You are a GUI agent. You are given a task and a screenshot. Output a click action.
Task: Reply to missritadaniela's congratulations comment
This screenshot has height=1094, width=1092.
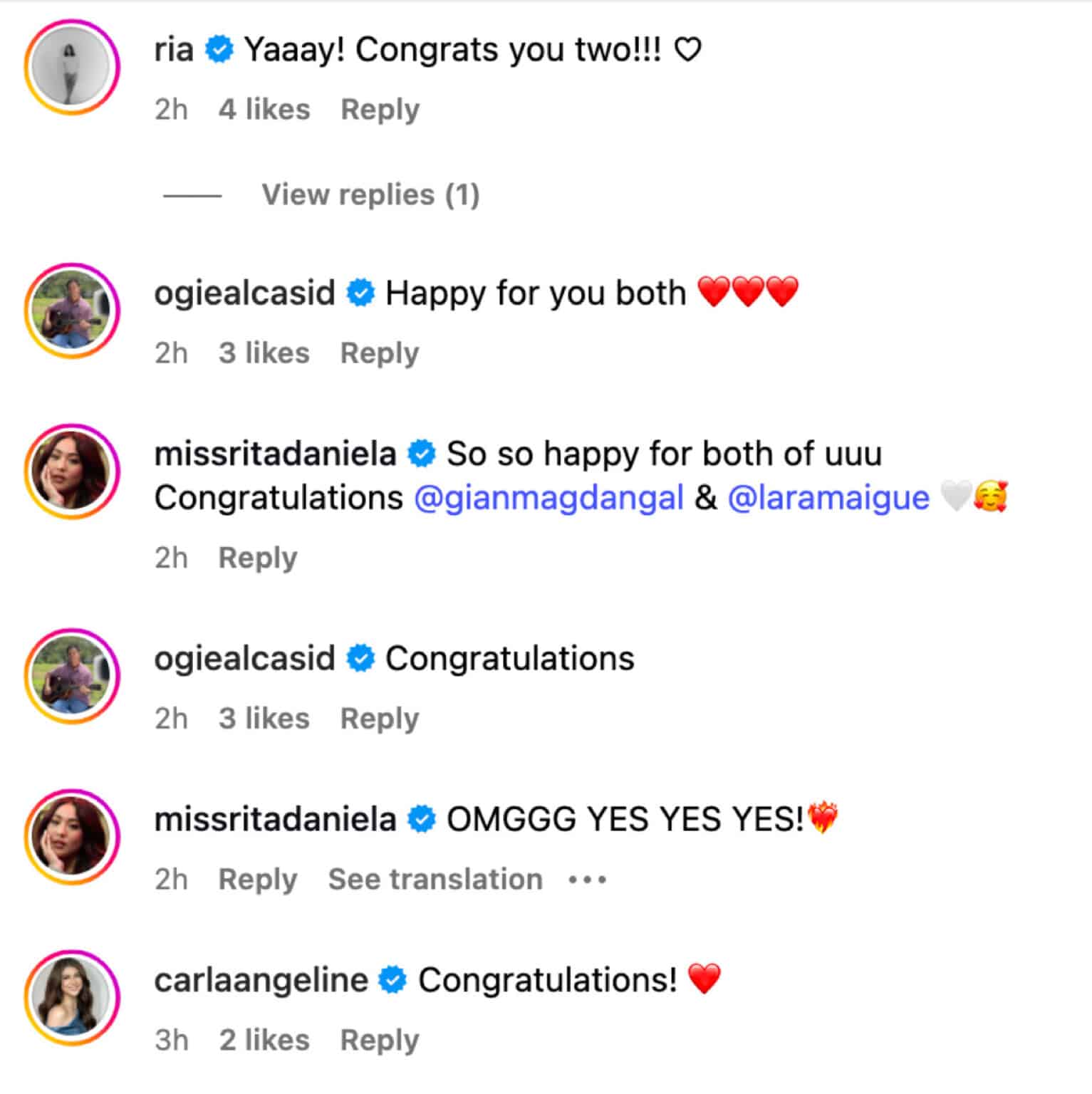(x=258, y=557)
